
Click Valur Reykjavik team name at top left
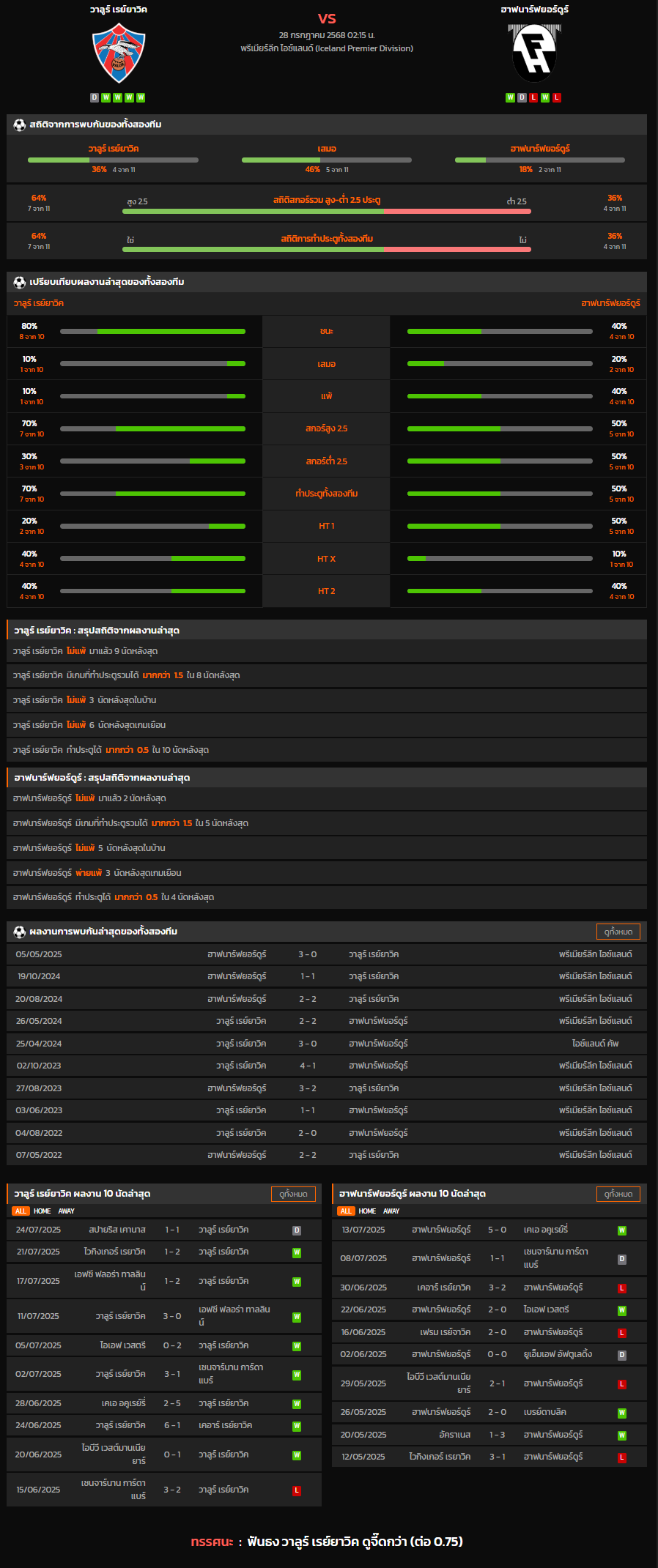point(119,10)
